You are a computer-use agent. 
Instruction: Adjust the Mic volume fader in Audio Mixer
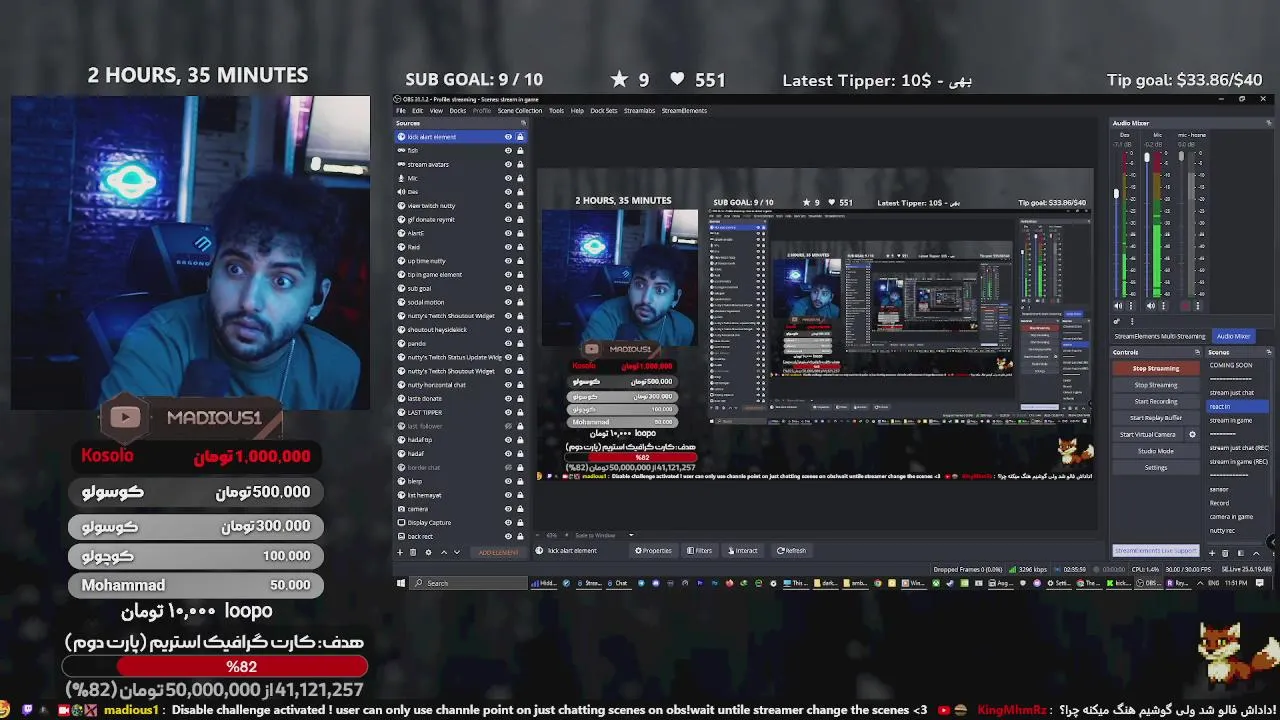(x=1147, y=158)
